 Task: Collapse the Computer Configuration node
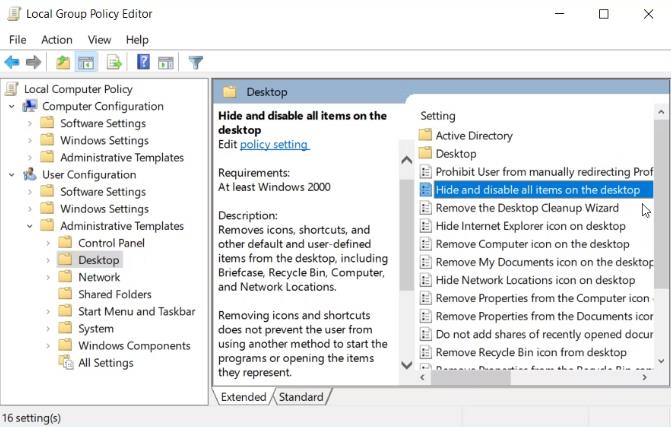pos(12,106)
